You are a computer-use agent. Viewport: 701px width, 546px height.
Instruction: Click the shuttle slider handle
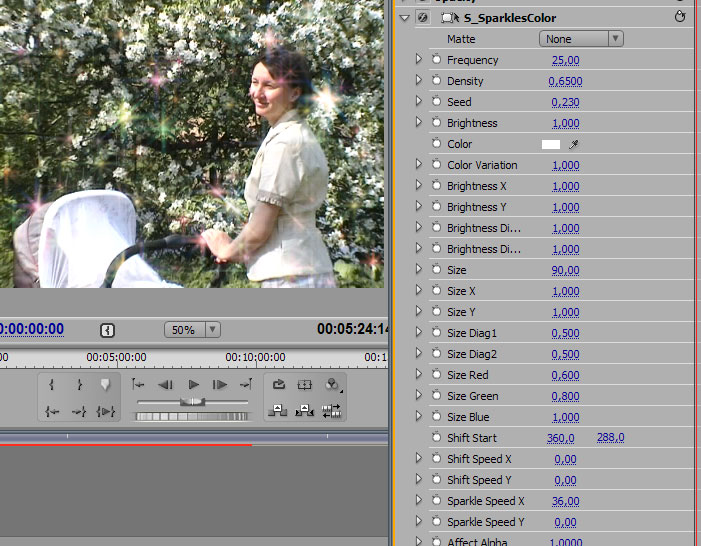(192, 401)
